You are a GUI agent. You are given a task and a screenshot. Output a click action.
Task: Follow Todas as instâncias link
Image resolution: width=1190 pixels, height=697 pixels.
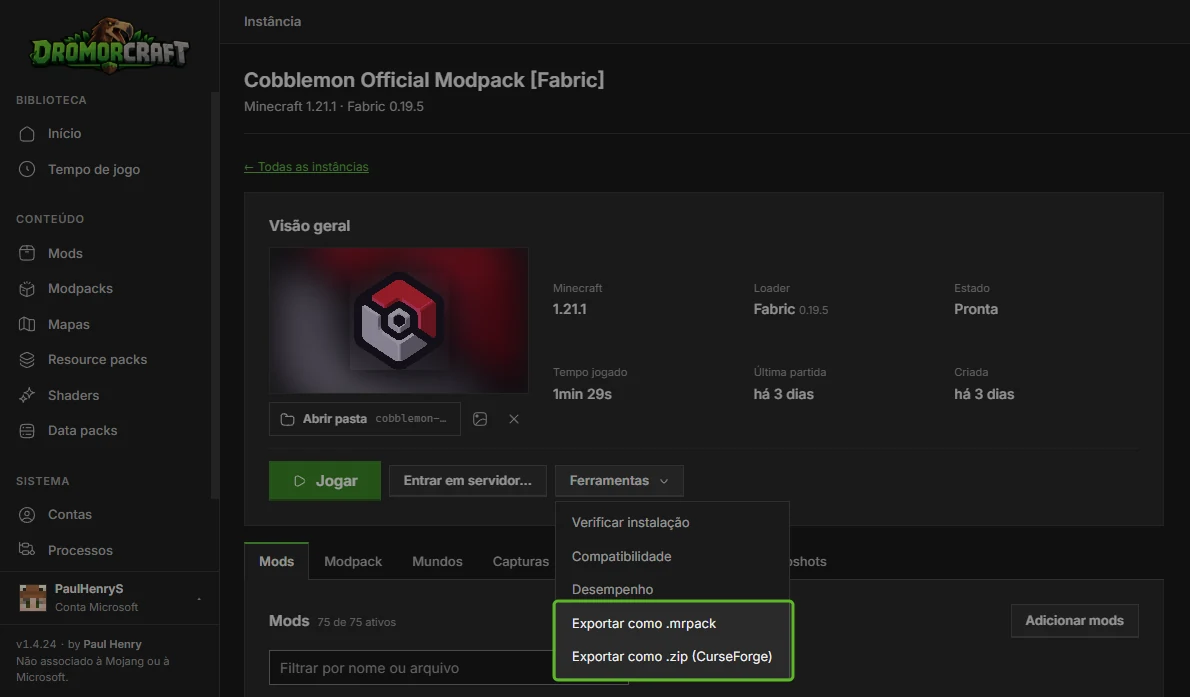click(306, 167)
